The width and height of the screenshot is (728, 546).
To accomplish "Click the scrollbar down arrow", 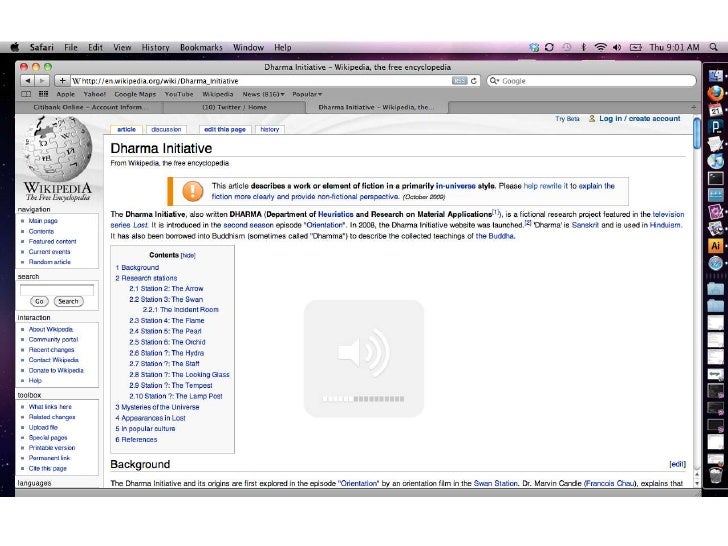I will [x=696, y=483].
